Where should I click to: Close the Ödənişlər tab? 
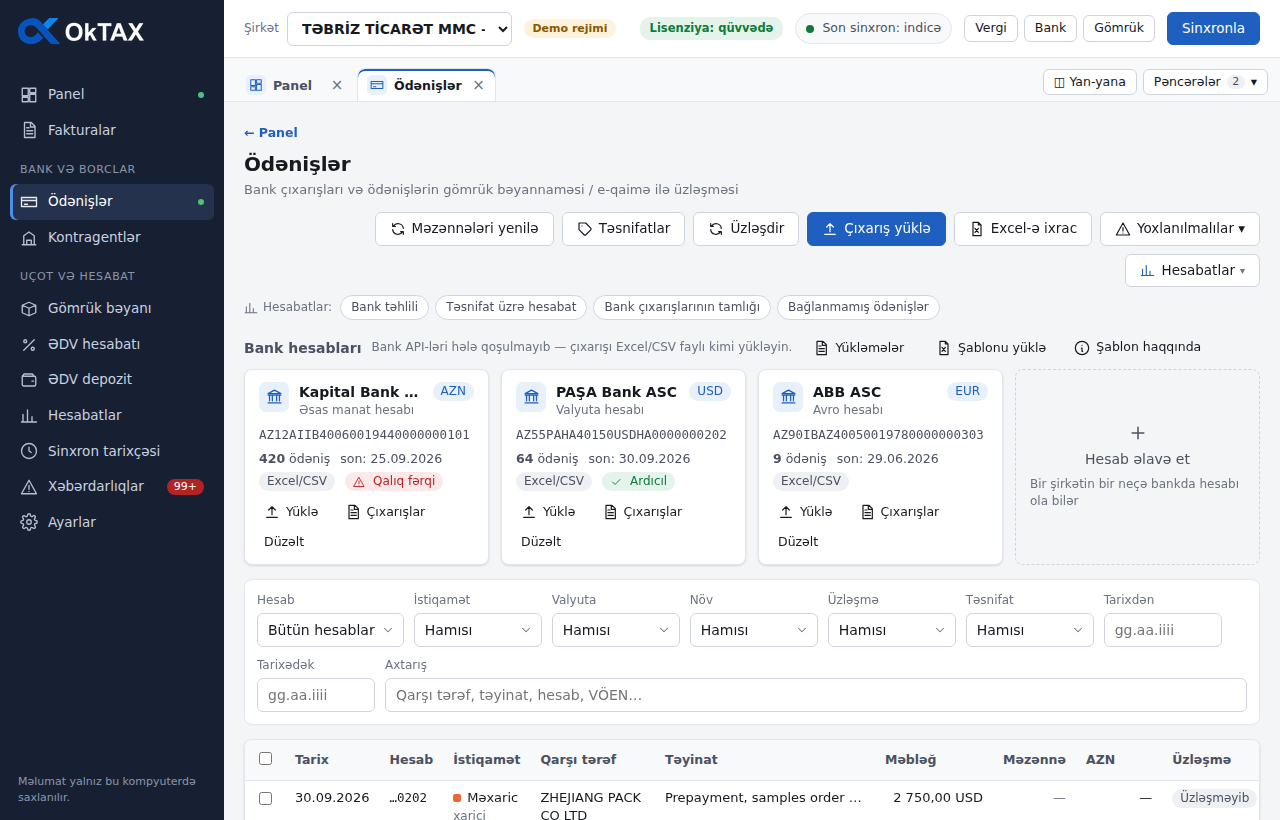(x=479, y=85)
